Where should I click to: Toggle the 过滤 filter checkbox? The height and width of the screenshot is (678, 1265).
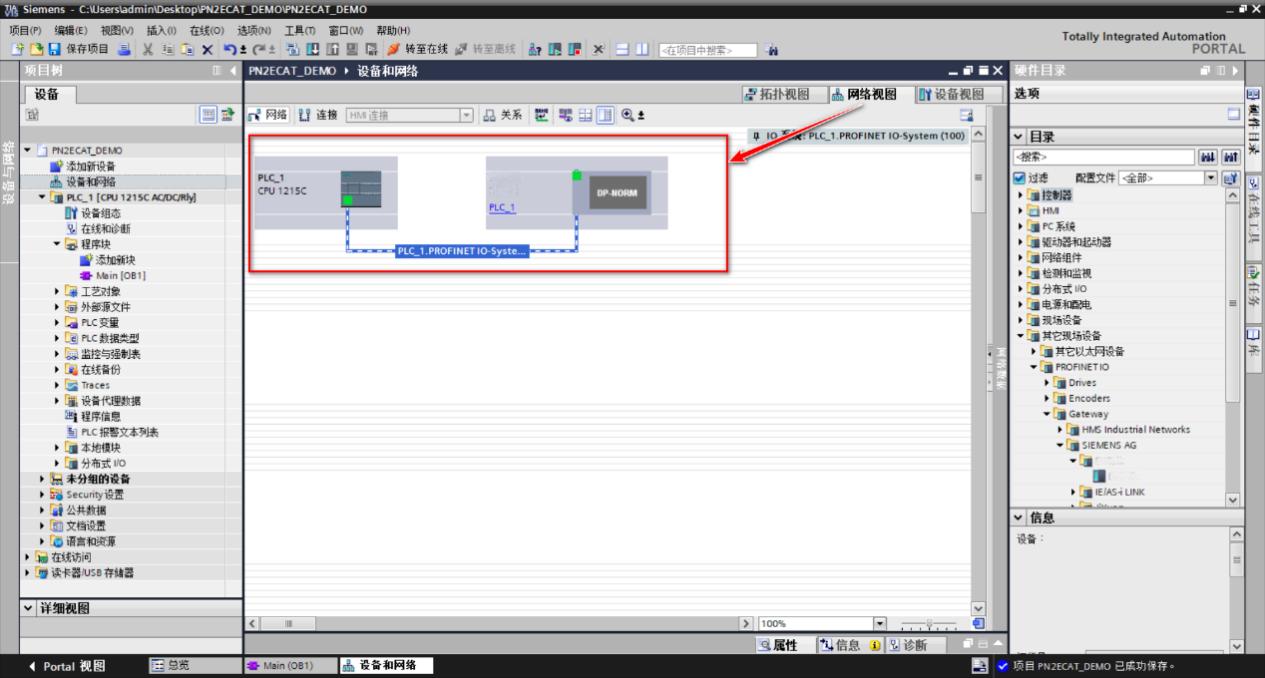1019,178
